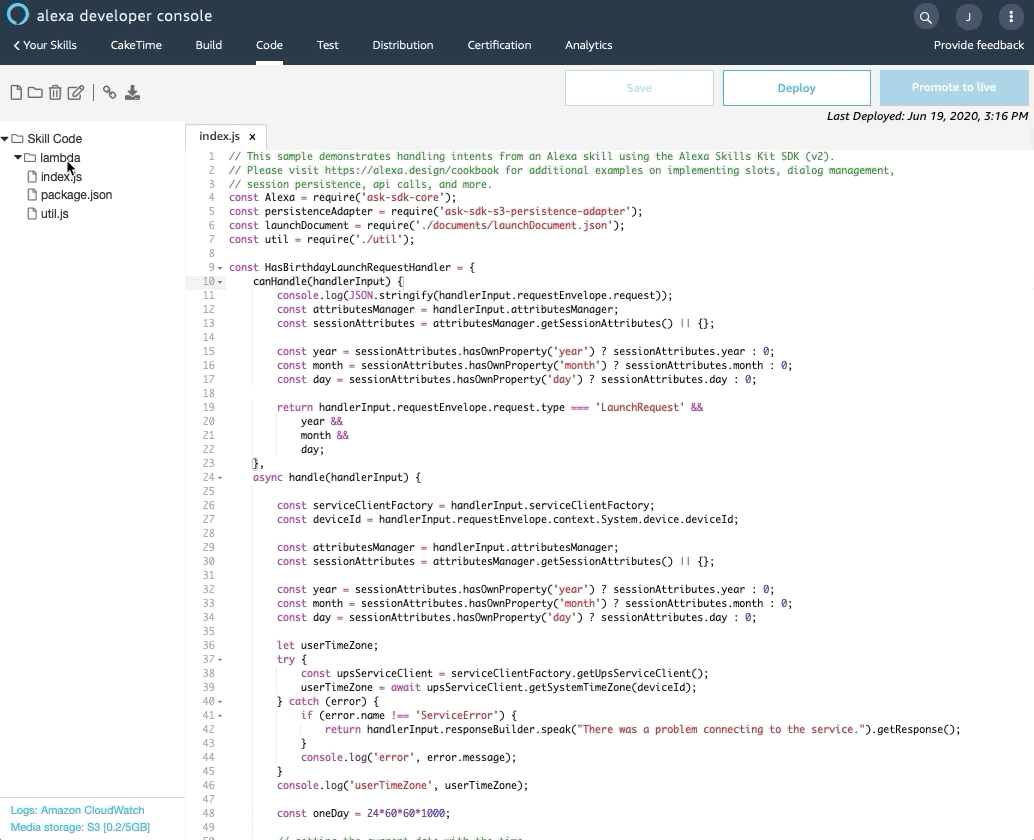The width and height of the screenshot is (1034, 840).
Task: Fold code at line 9 gutter arrow
Action: pyautogui.click(x=220, y=268)
